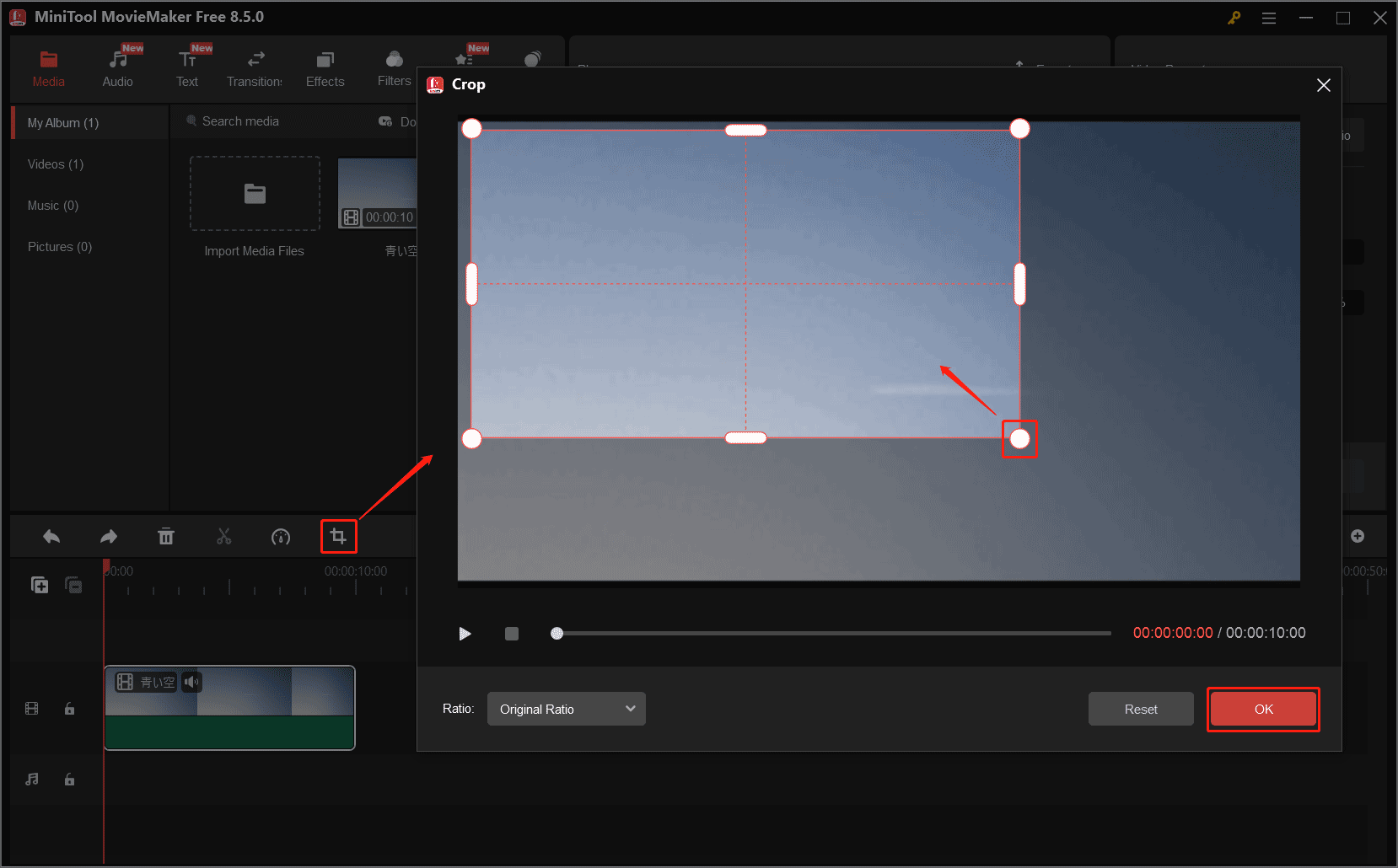Image resolution: width=1398 pixels, height=868 pixels.
Task: Open the Effects panel
Action: tap(325, 67)
